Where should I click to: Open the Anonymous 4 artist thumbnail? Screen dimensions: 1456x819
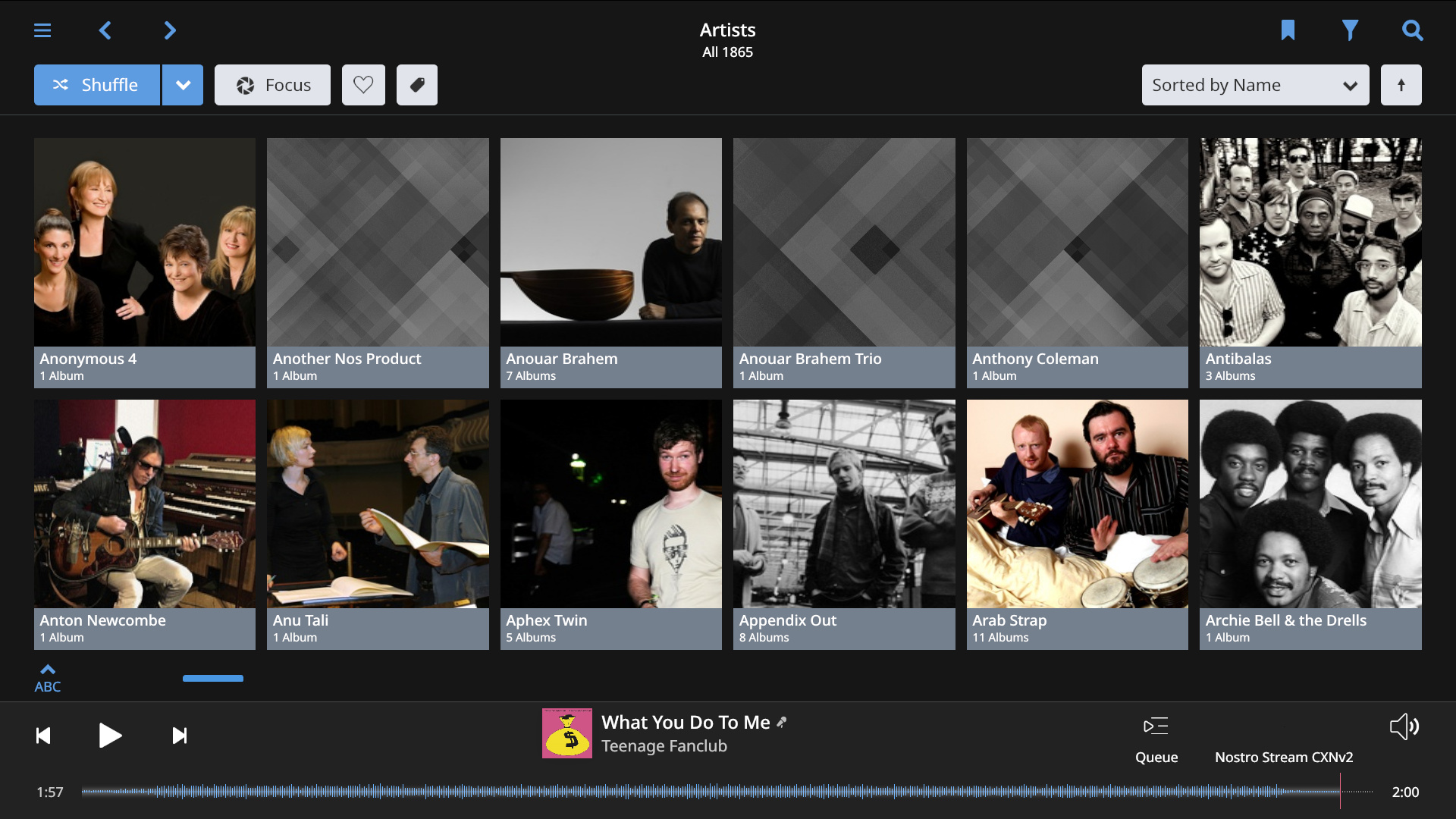145,242
